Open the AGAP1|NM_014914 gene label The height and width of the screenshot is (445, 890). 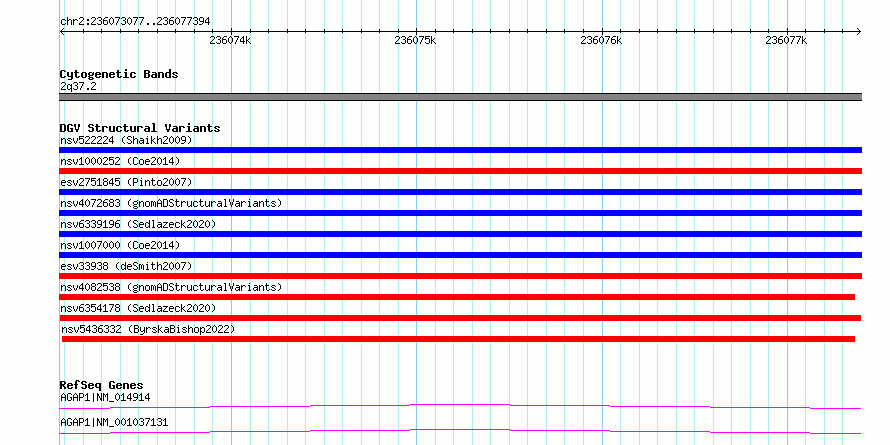click(105, 397)
